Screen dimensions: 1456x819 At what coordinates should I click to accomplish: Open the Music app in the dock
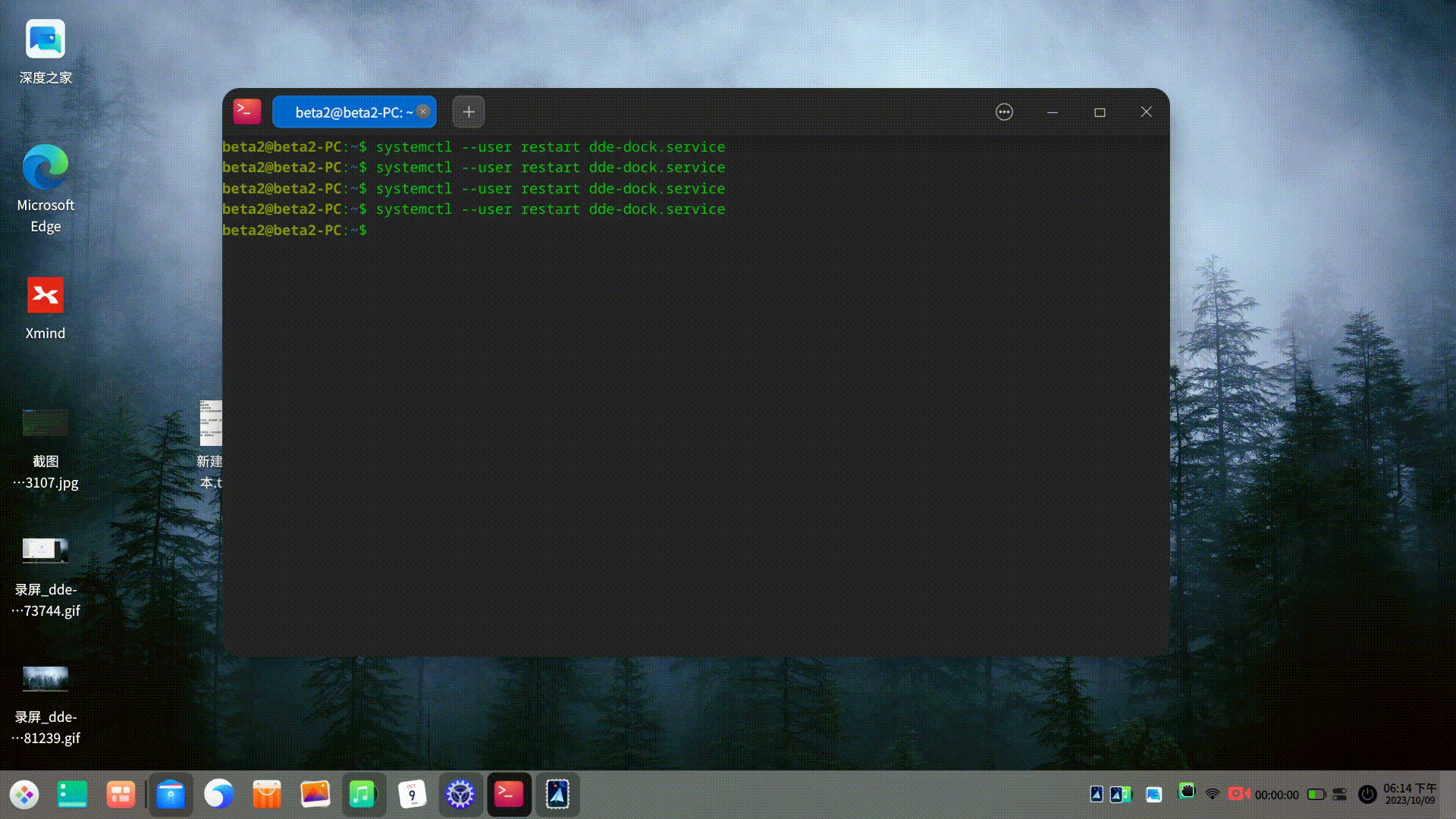364,794
